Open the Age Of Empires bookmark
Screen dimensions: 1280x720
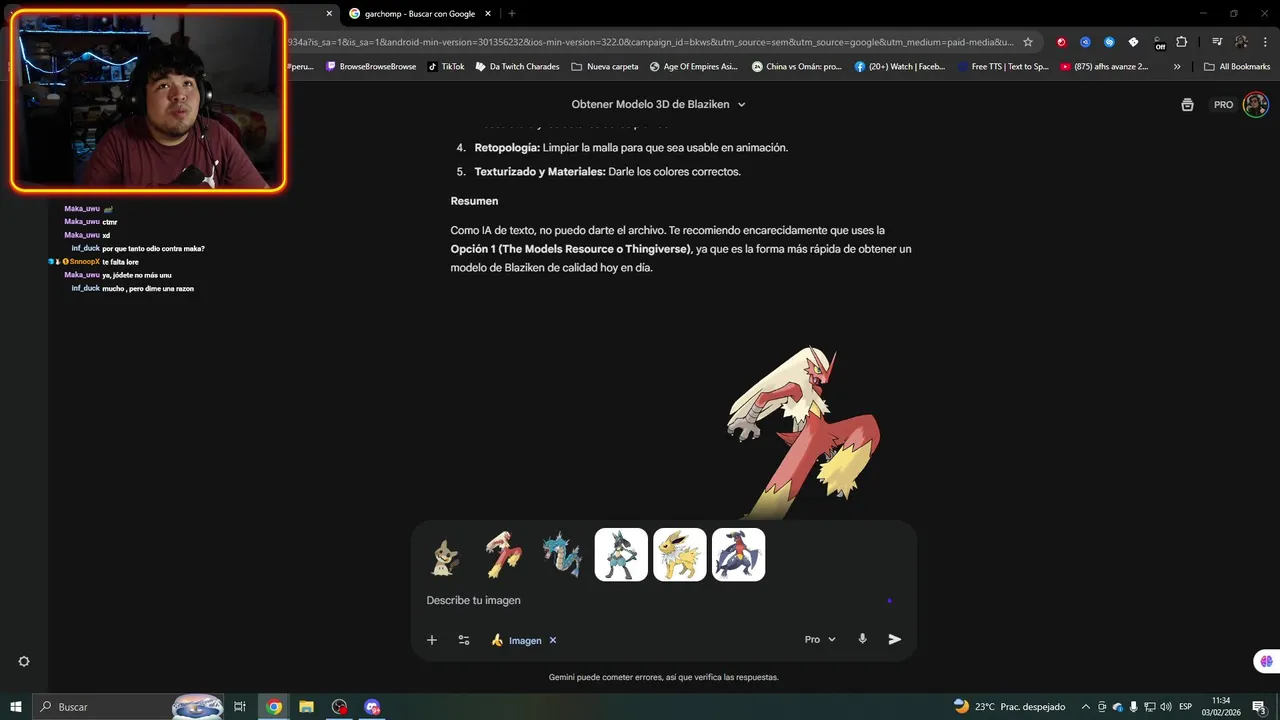click(693, 67)
